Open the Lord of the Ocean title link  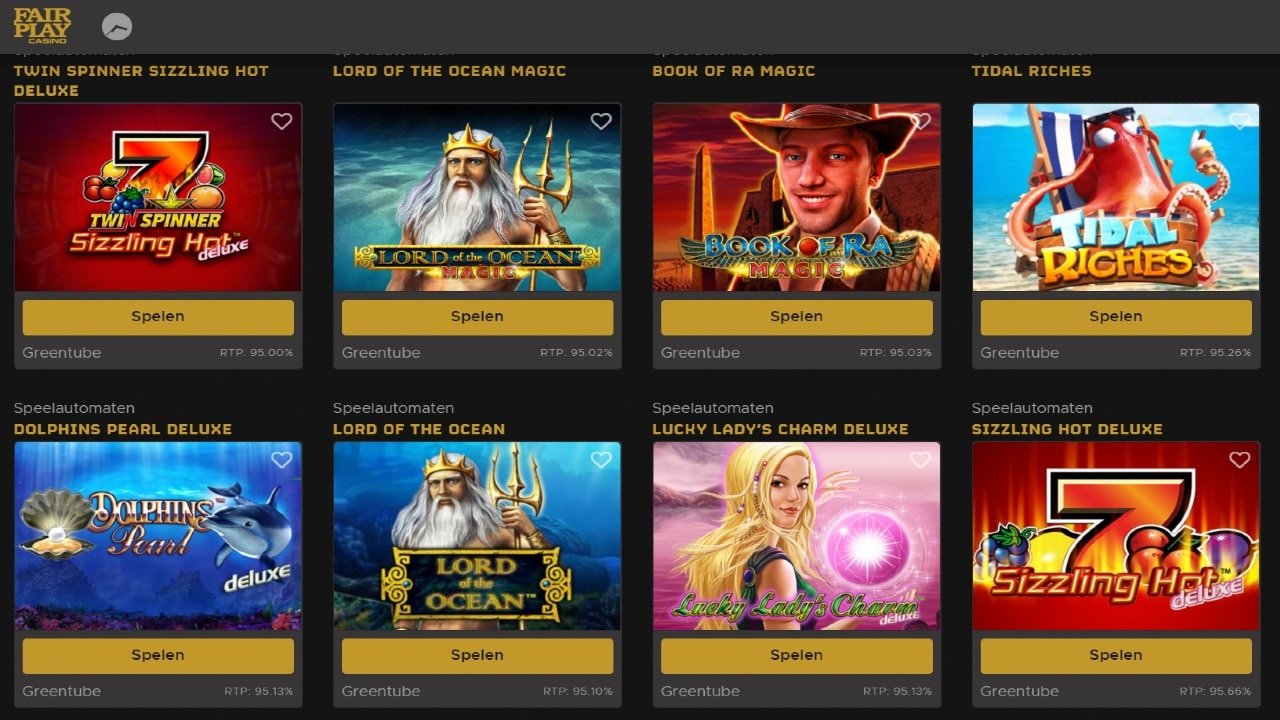click(x=419, y=429)
